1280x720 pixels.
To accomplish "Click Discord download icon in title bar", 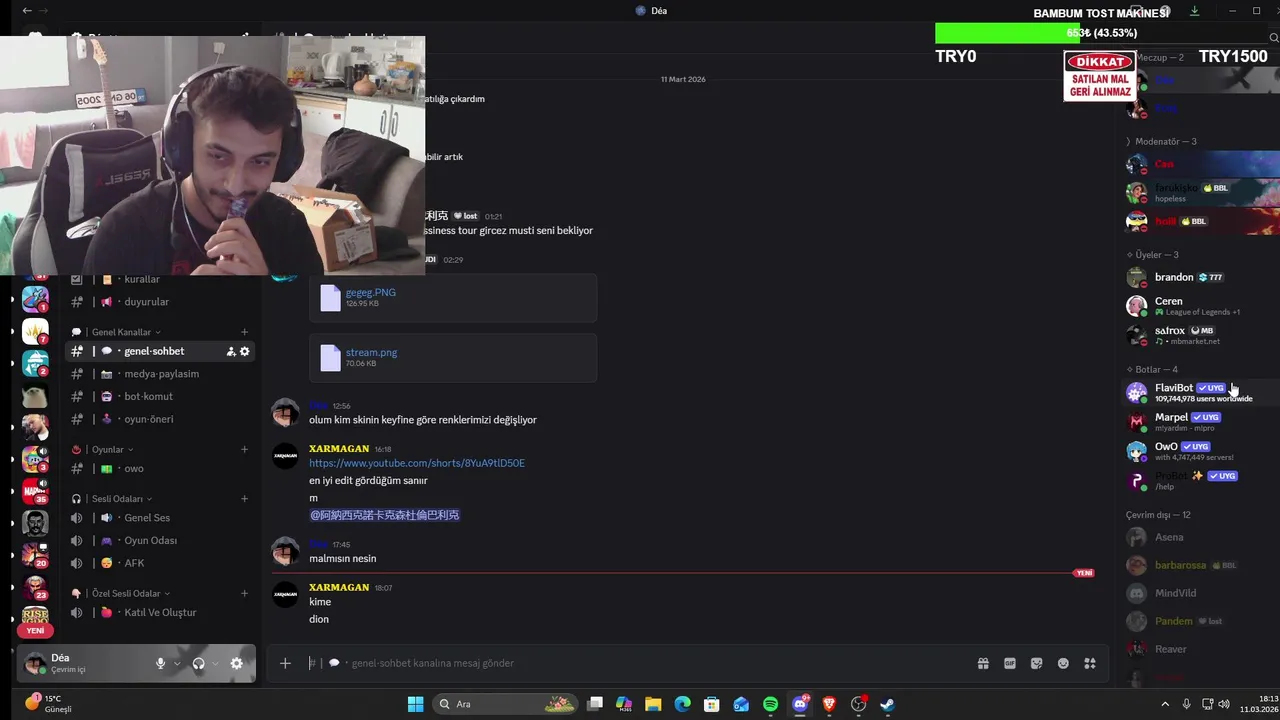I will tap(1194, 11).
